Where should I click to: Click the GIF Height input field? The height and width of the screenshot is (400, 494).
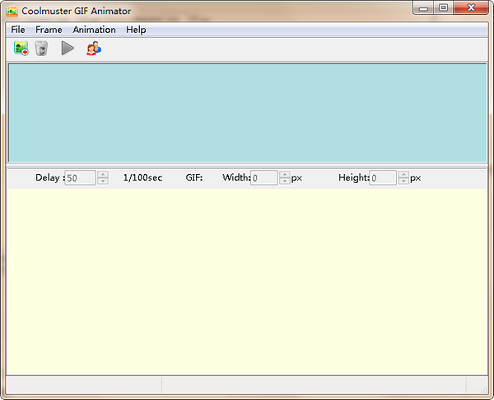[383, 178]
